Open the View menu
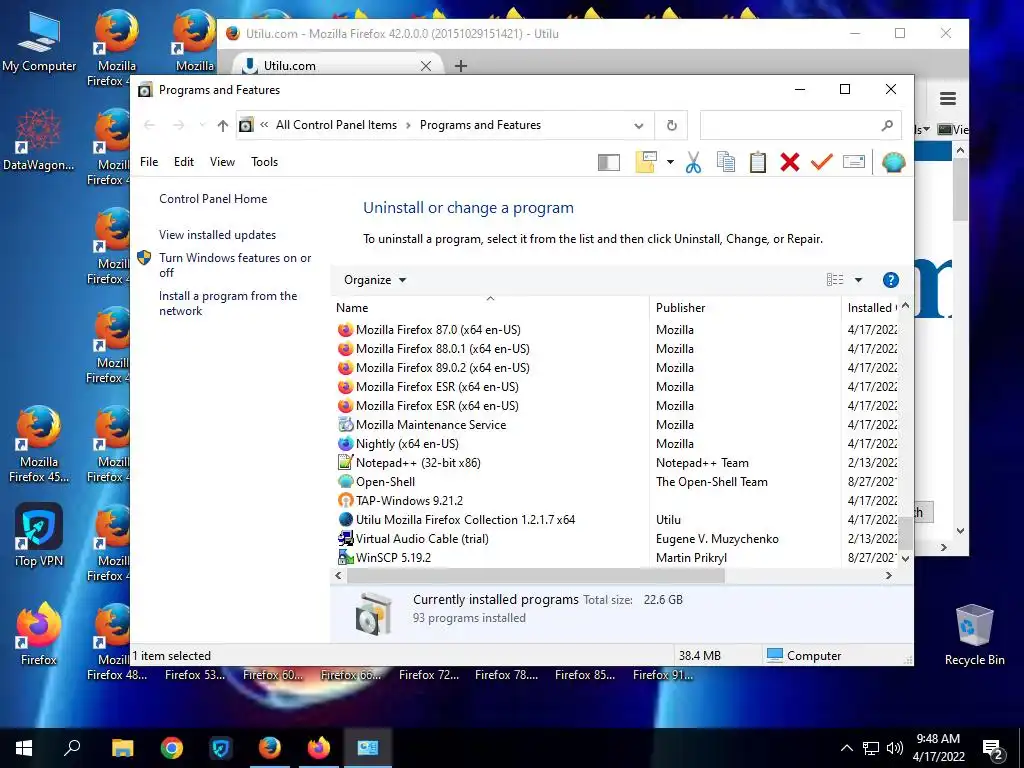This screenshot has width=1024, height=768. click(222, 162)
